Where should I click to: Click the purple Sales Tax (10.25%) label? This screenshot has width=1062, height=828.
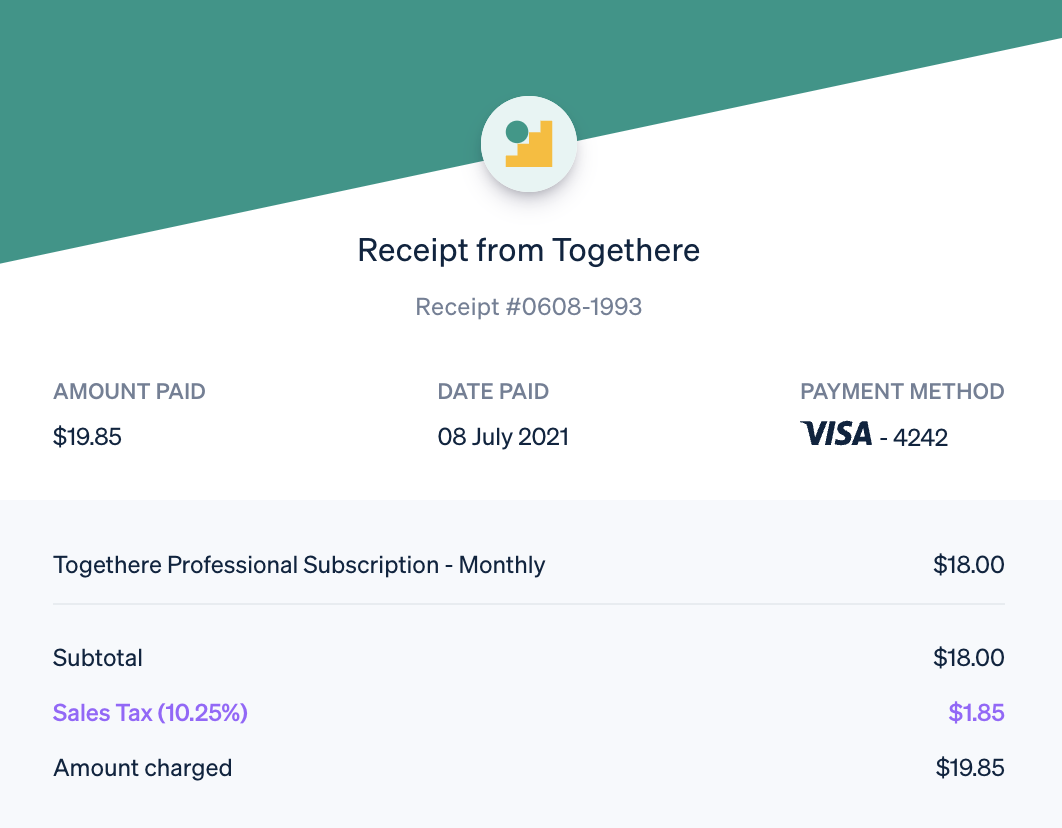point(150,713)
